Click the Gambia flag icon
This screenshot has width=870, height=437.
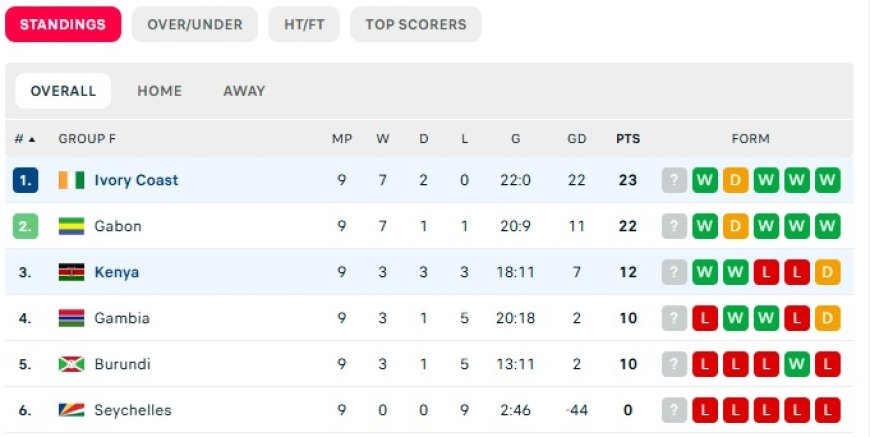click(x=72, y=318)
